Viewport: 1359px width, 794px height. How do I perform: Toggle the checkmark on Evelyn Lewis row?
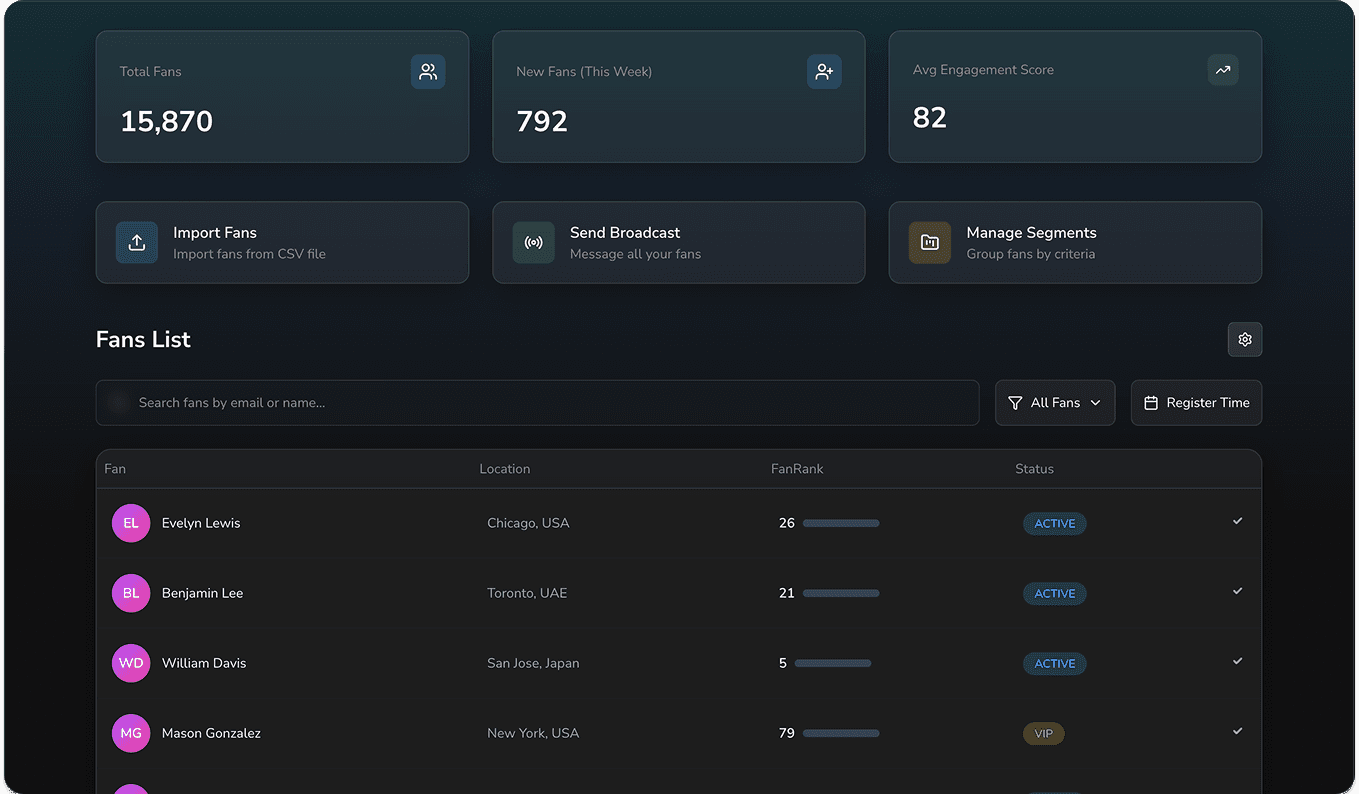pyautogui.click(x=1237, y=521)
